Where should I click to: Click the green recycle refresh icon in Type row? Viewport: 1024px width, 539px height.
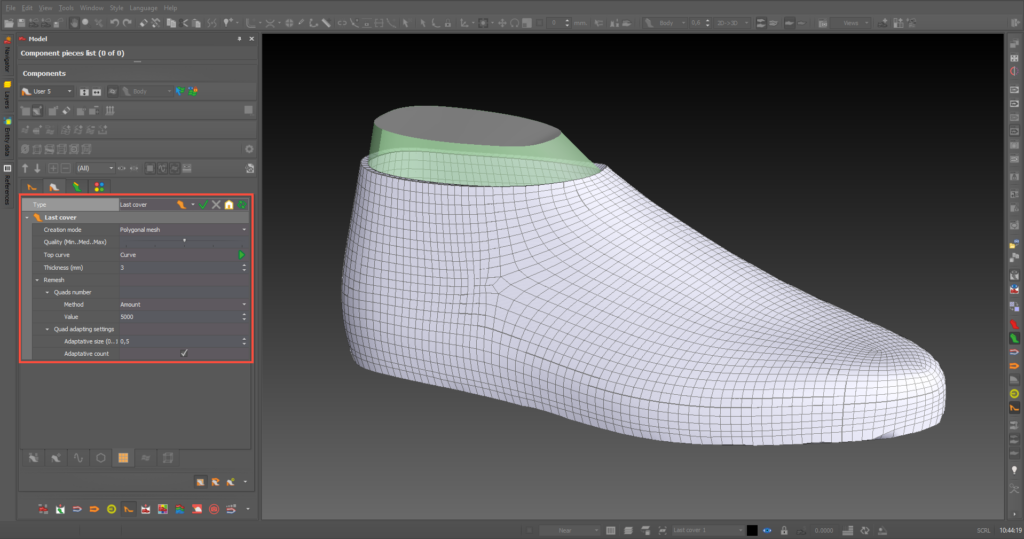[x=242, y=204]
